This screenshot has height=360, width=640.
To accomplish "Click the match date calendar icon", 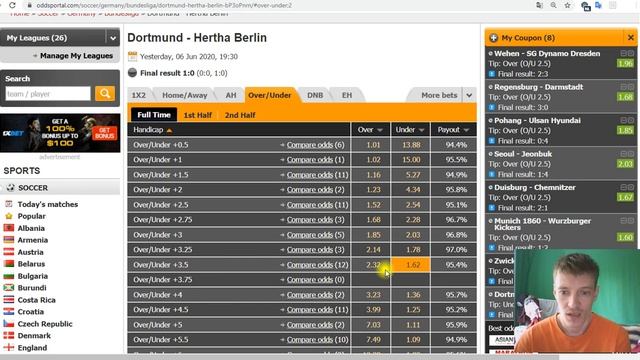I will click(132, 56).
